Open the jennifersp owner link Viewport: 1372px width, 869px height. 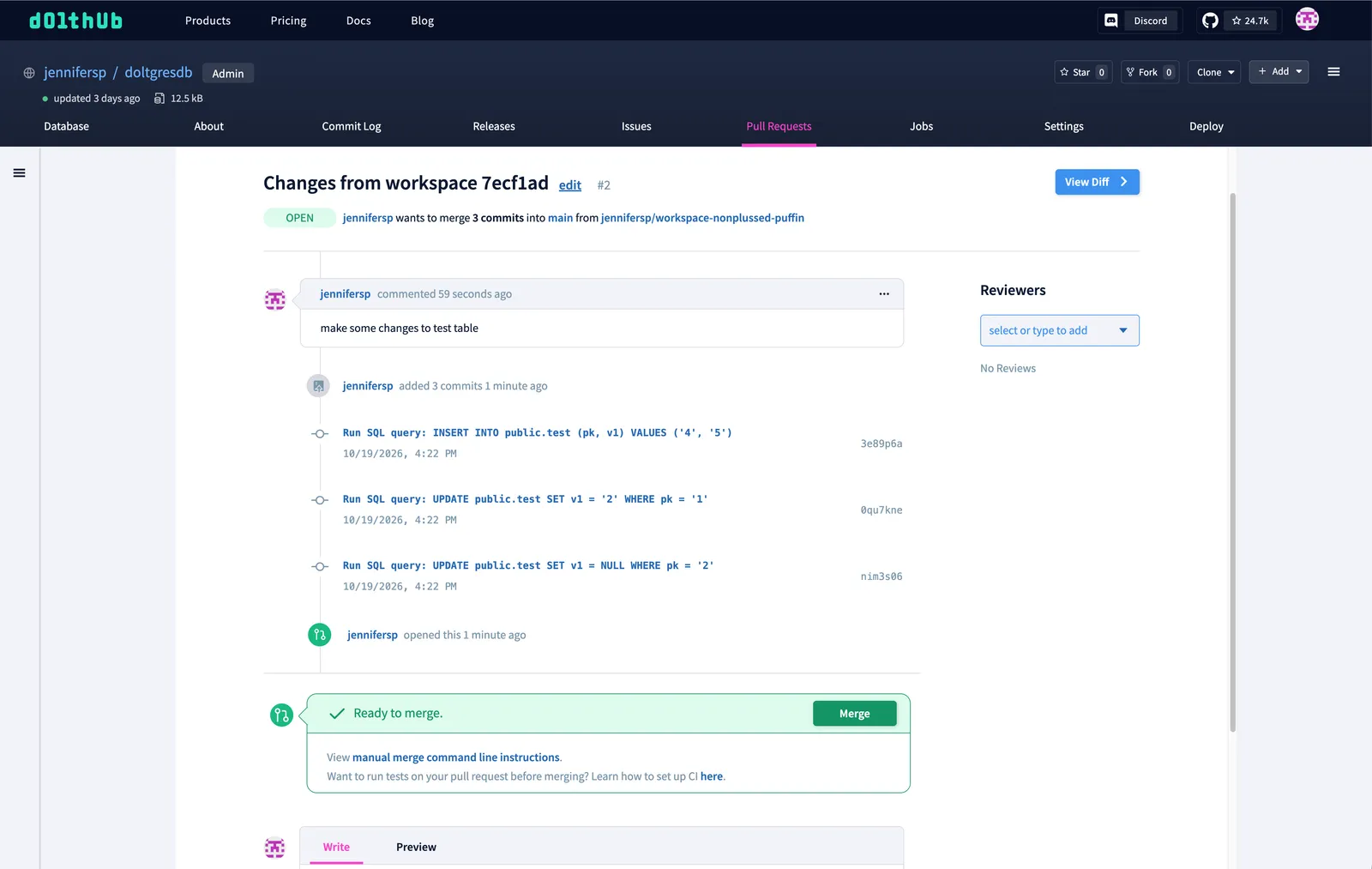[75, 73]
